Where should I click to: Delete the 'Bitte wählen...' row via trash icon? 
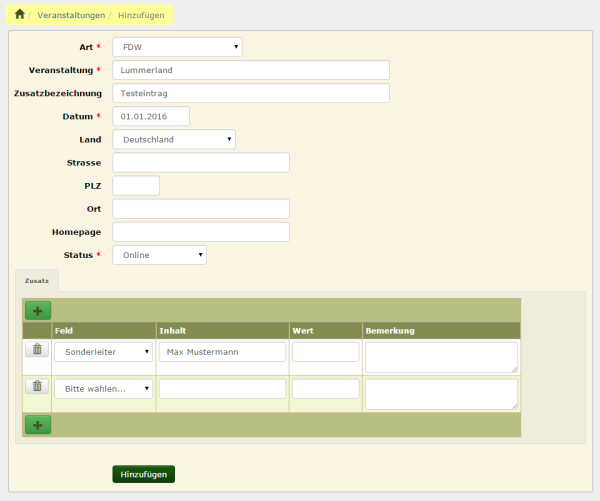coord(37,386)
